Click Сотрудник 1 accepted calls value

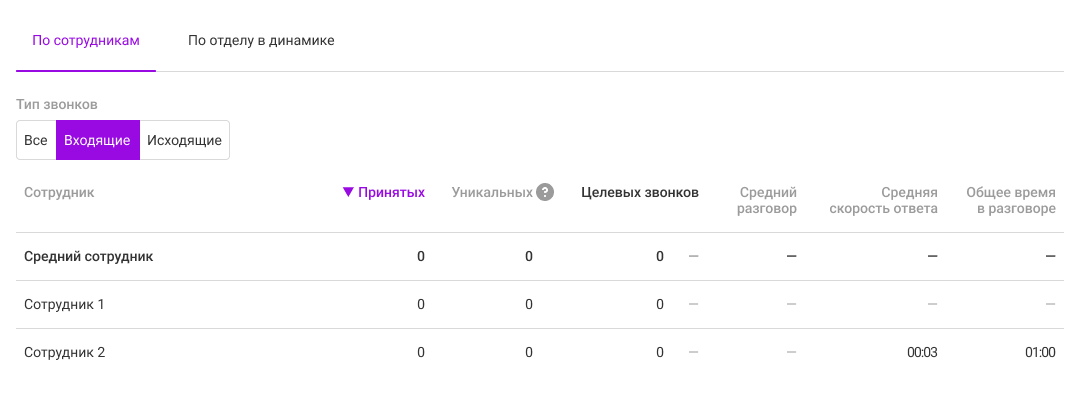[421, 304]
